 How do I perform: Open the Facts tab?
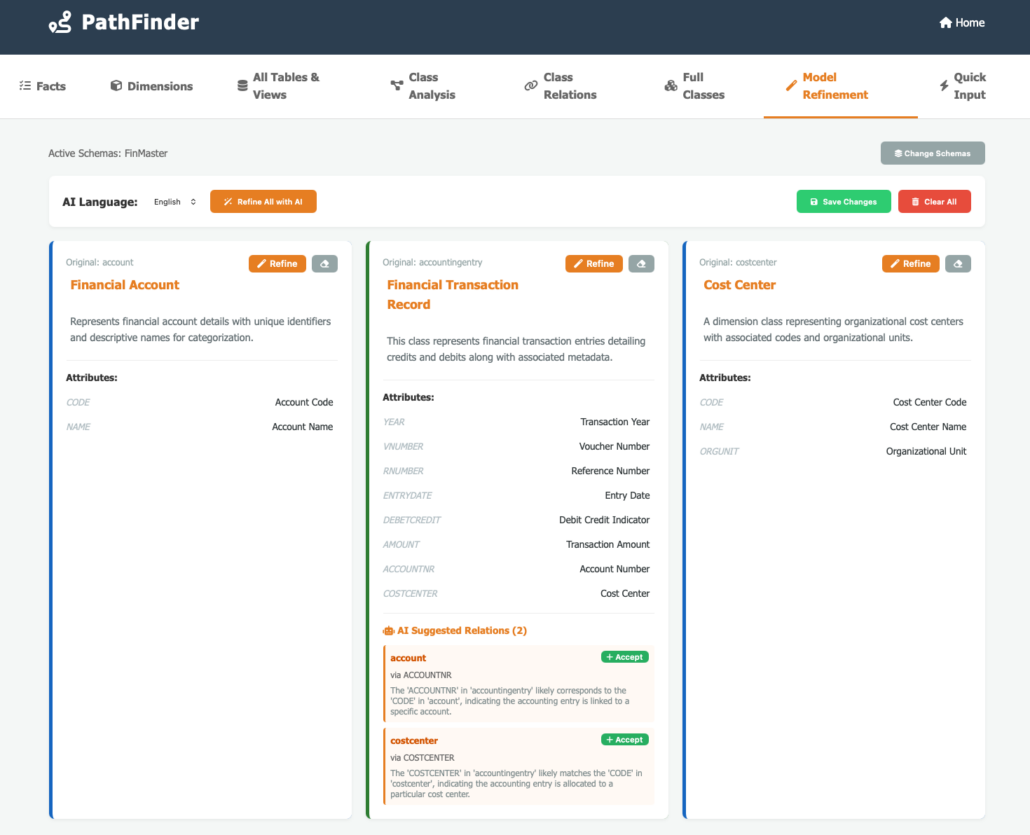[x=42, y=86]
